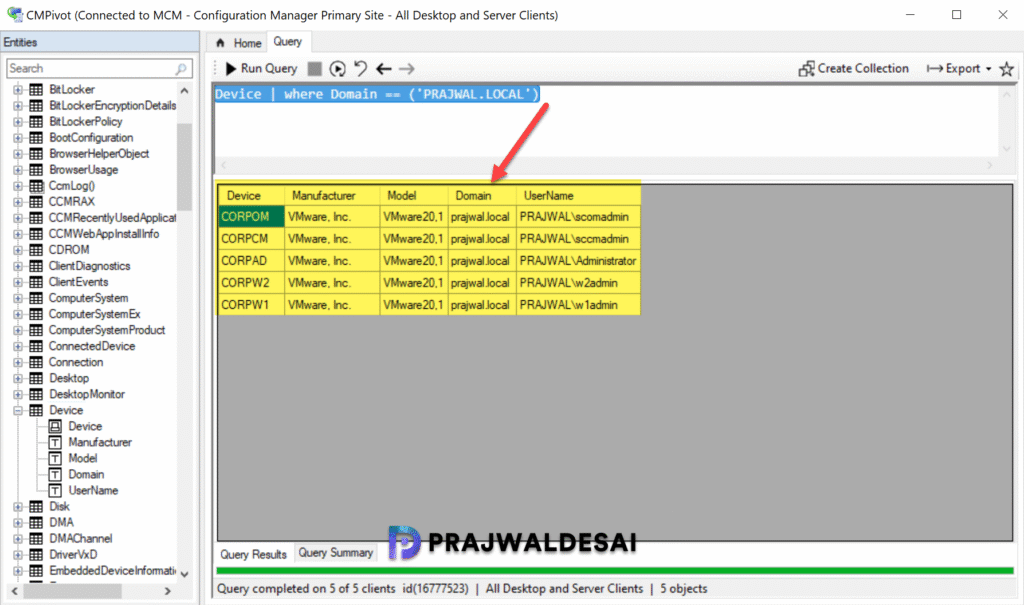This screenshot has width=1024, height=605.
Task: Click the CDROM table icon
Action: tap(37, 250)
